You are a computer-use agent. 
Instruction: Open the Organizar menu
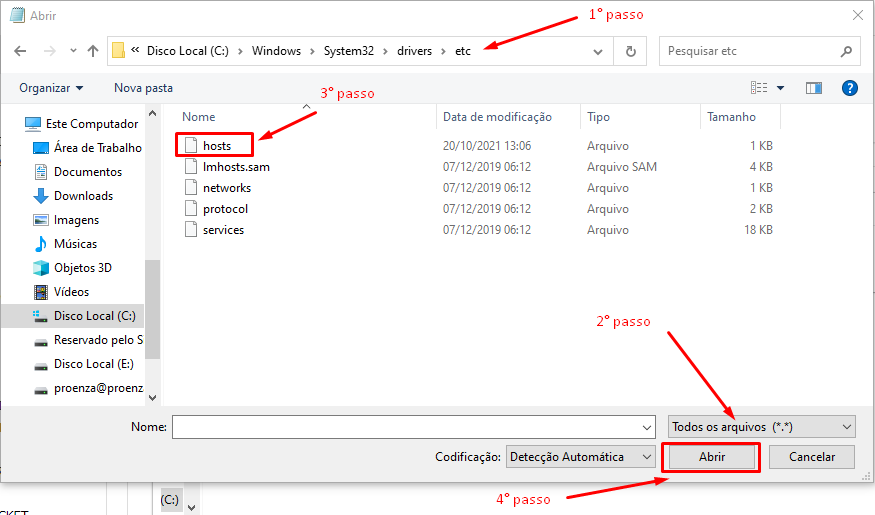(51, 88)
